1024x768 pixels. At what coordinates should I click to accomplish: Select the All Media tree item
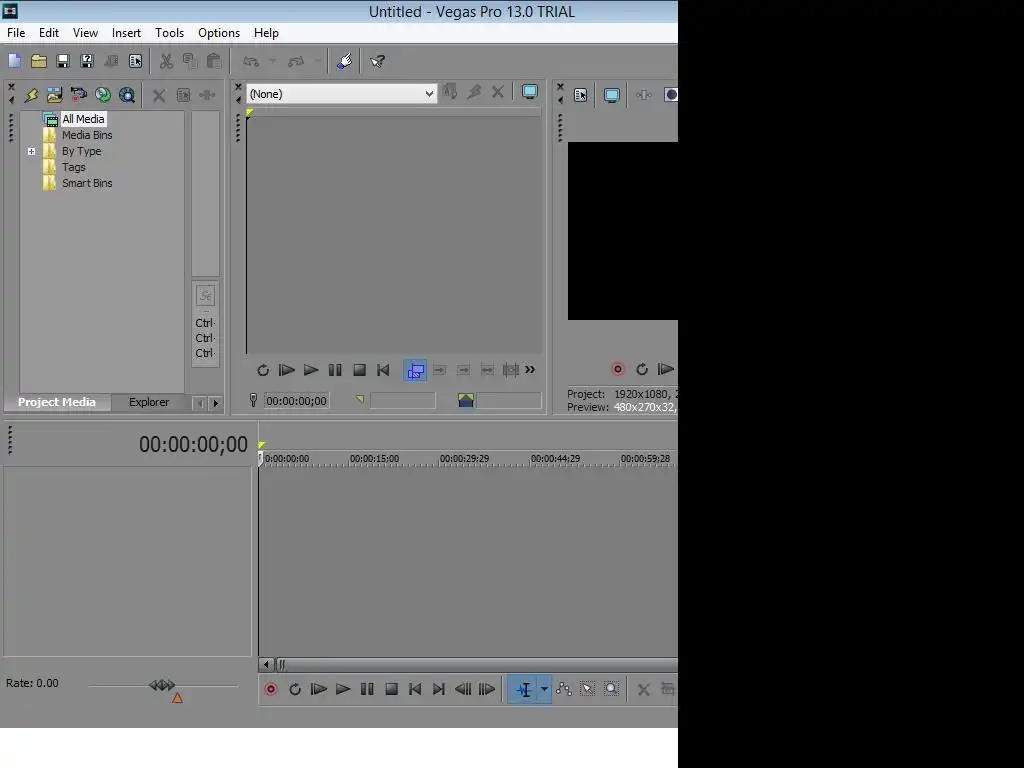pyautogui.click(x=83, y=119)
